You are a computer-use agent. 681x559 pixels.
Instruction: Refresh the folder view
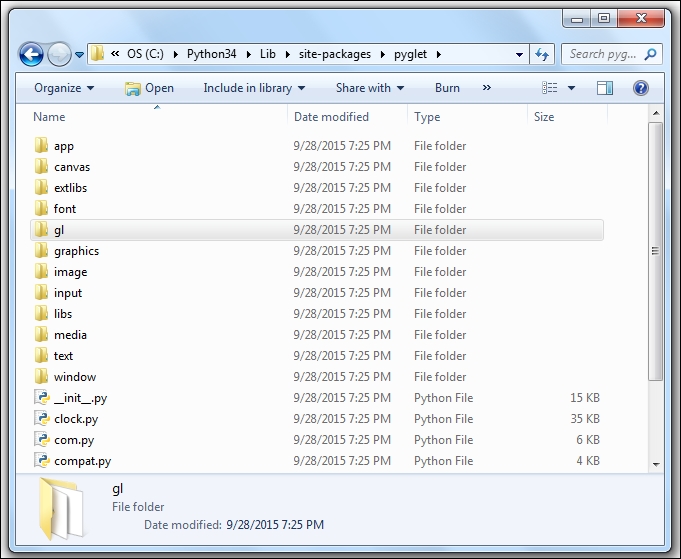tap(542, 54)
